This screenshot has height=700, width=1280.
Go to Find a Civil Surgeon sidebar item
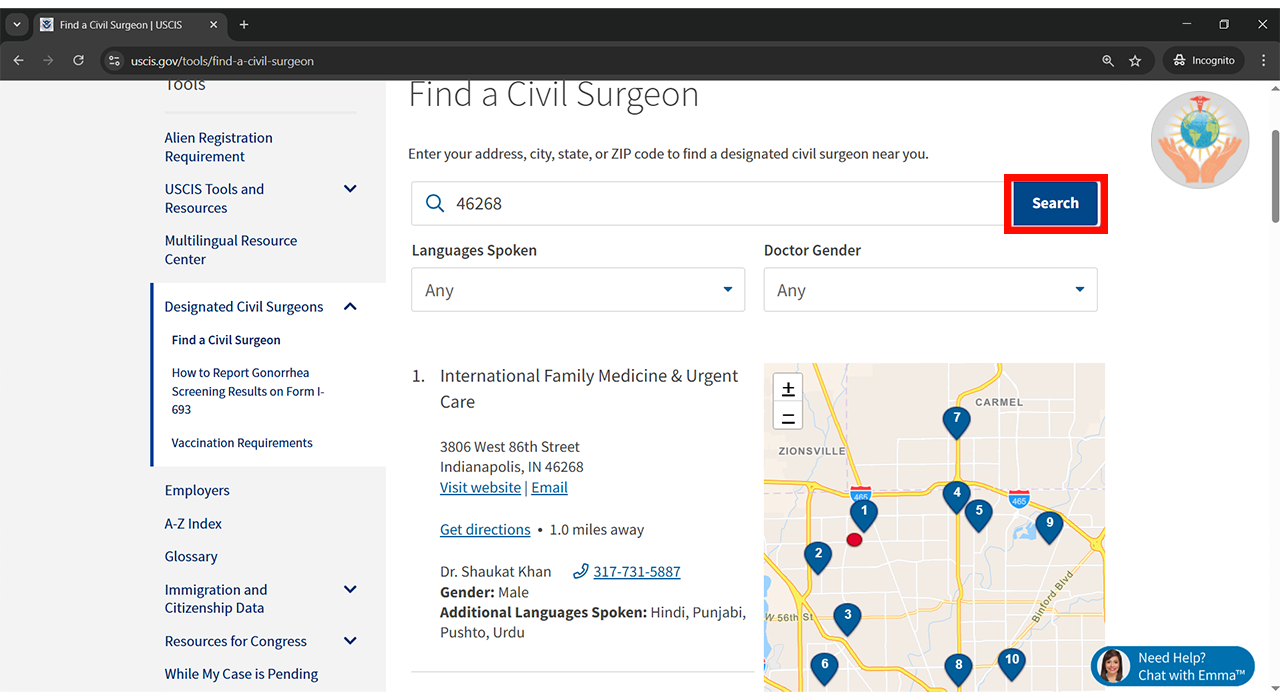pos(226,340)
